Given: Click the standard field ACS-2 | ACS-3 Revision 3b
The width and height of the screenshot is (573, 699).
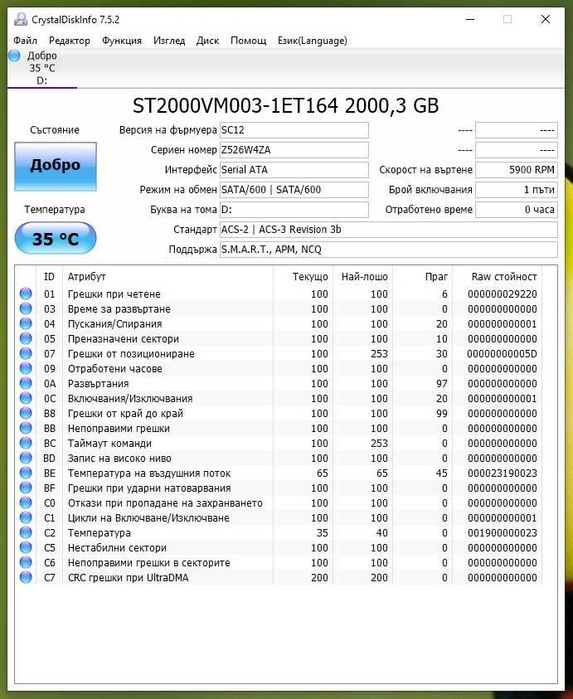Looking at the screenshot, I should tap(388, 230).
